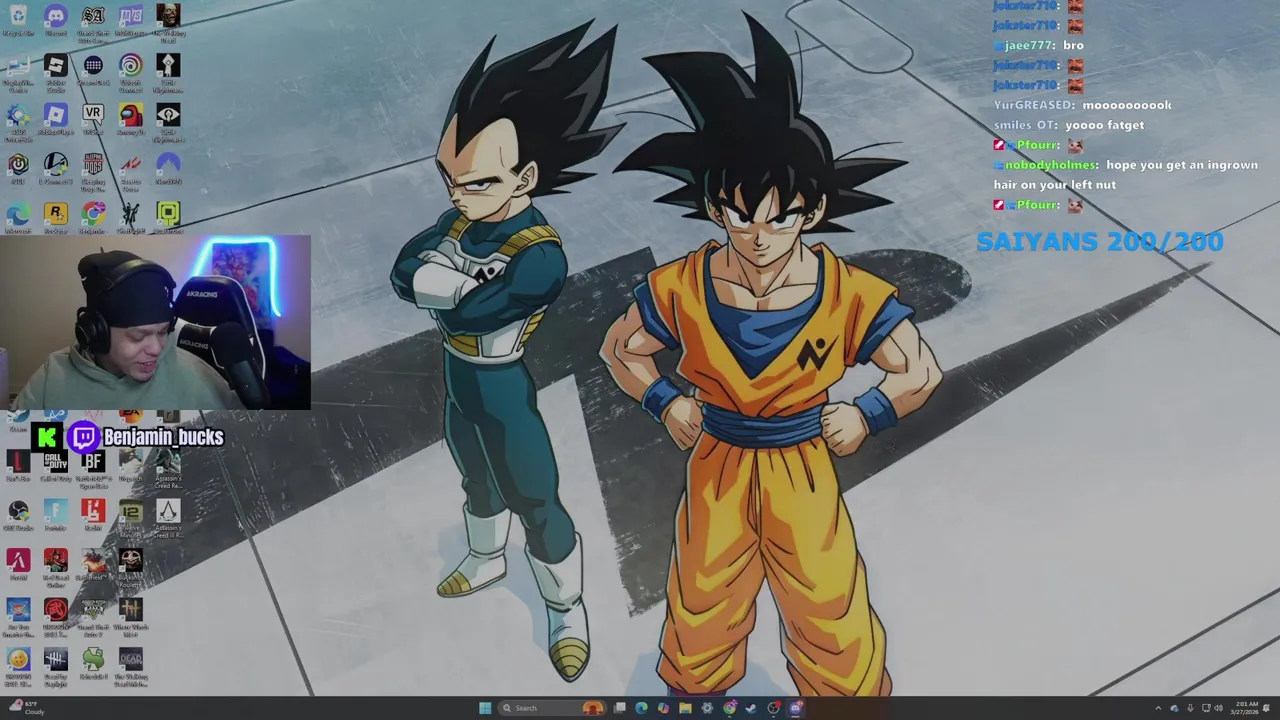Open the clock and date flyout
Image resolution: width=1280 pixels, height=720 pixels.
[x=1246, y=708]
